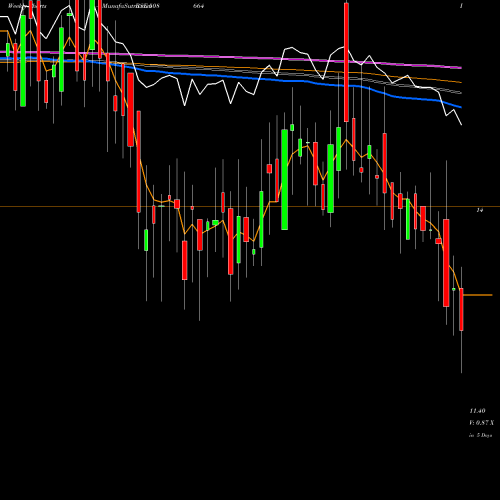Image resolution: width=500 pixels, height=500 pixels.
Task: Click the orange current-price marker at right edge
Action: [478, 295]
